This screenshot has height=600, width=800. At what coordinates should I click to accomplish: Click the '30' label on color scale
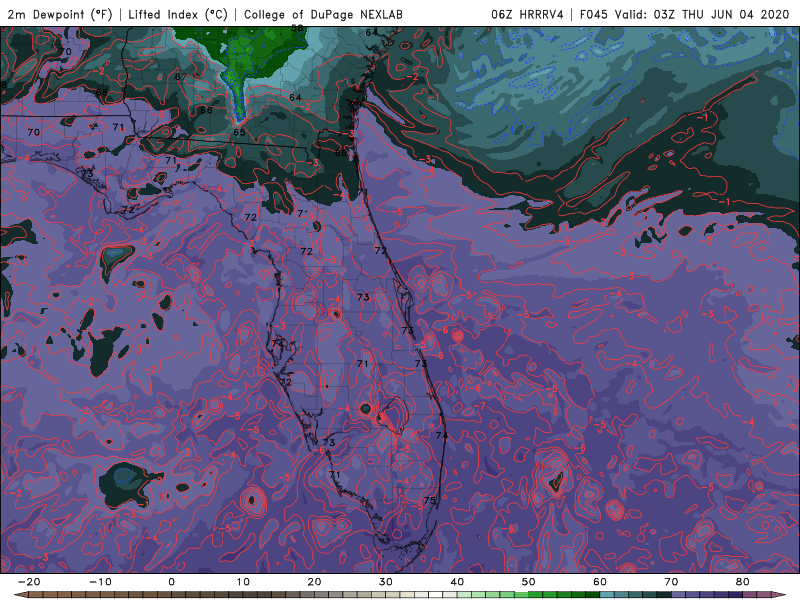(386, 582)
